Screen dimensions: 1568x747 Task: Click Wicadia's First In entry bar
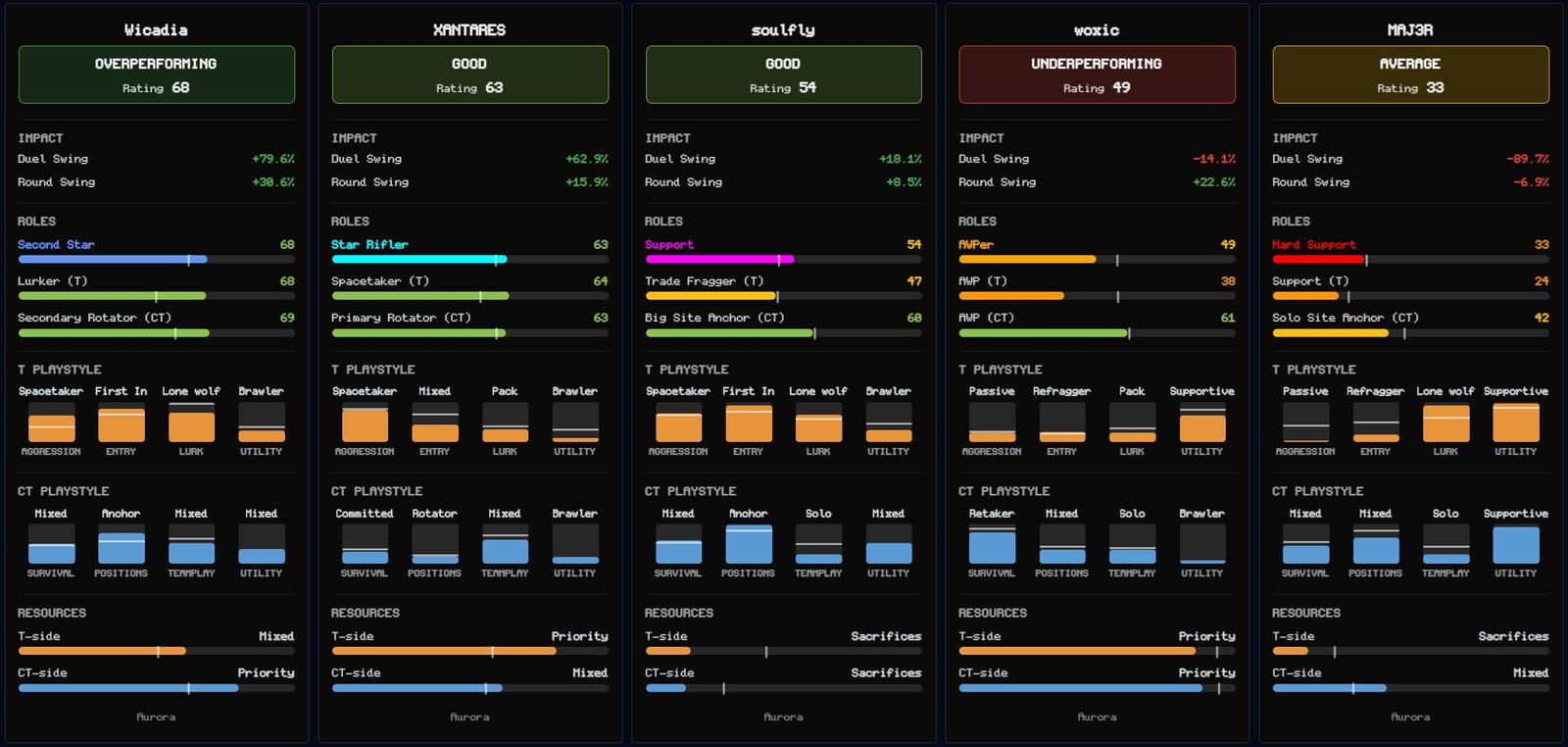click(x=122, y=423)
